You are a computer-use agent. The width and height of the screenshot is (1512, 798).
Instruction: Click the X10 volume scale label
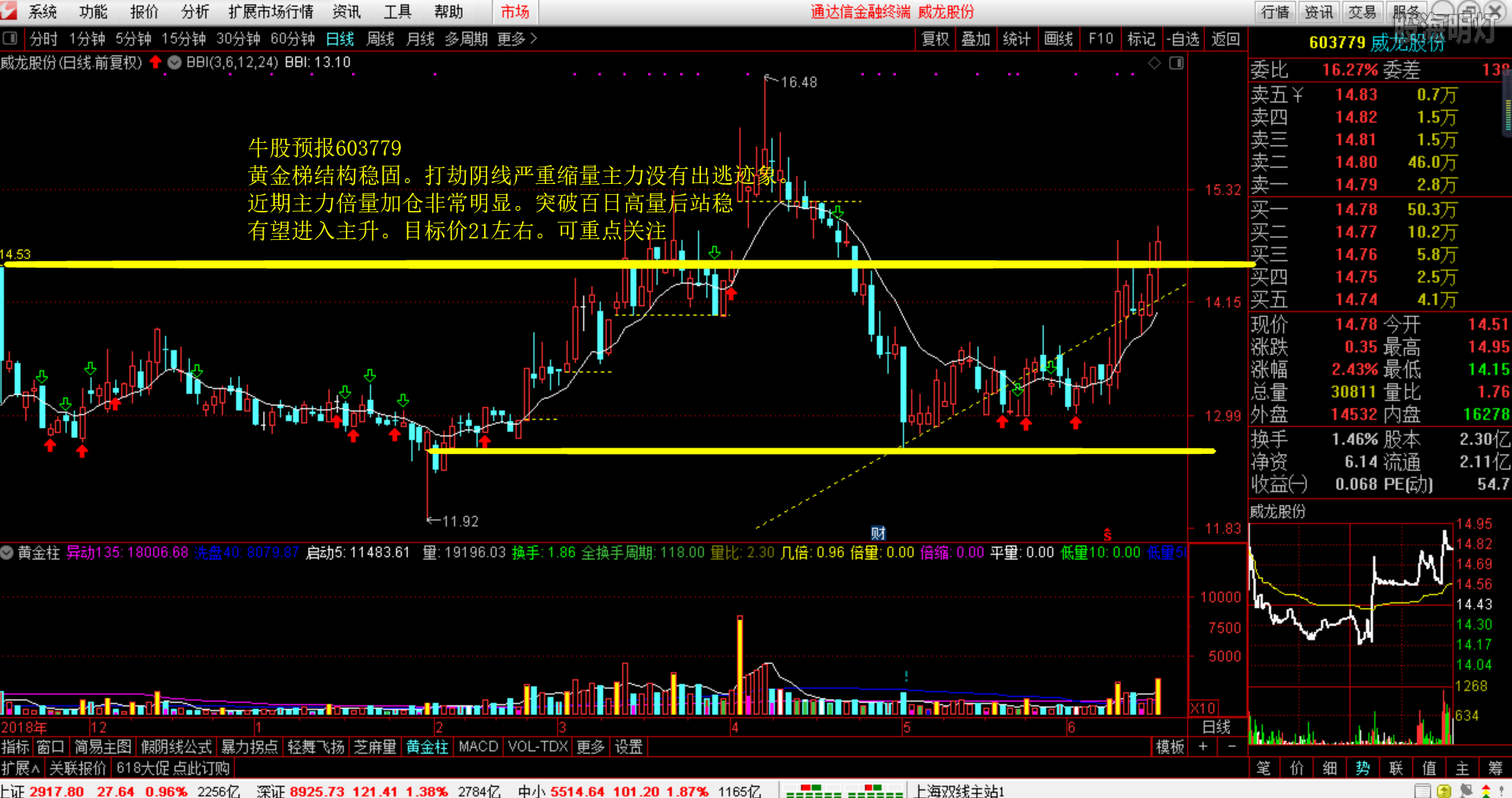tap(1203, 708)
